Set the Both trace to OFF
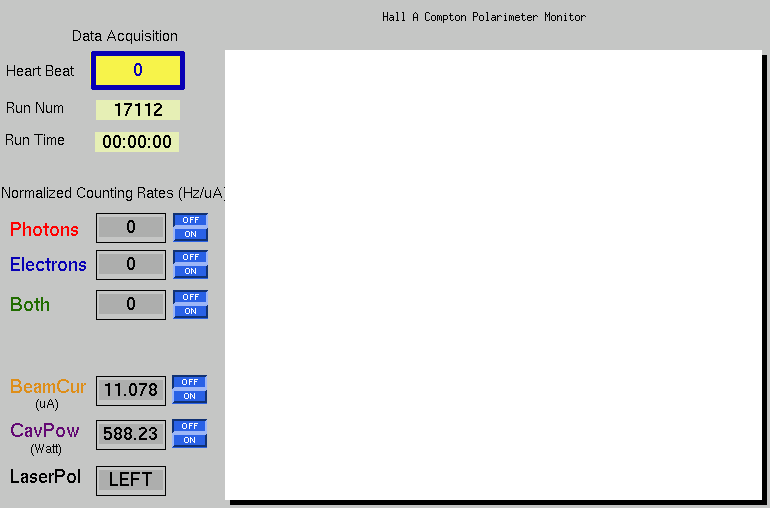Viewport: 770px width, 508px height. [x=191, y=297]
